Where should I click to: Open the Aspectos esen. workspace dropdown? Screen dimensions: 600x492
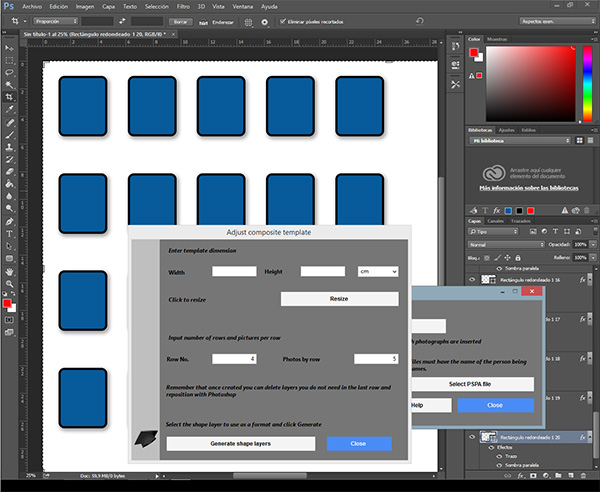pyautogui.click(x=557, y=21)
